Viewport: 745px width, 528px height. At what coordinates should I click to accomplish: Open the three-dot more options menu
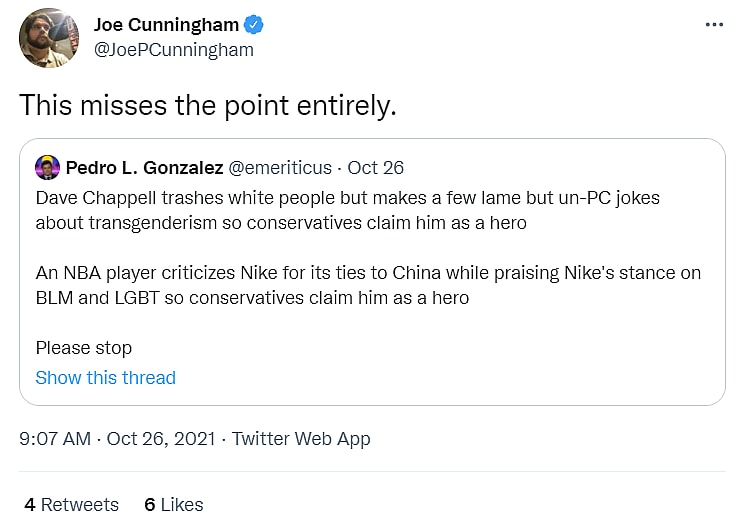[x=713, y=25]
